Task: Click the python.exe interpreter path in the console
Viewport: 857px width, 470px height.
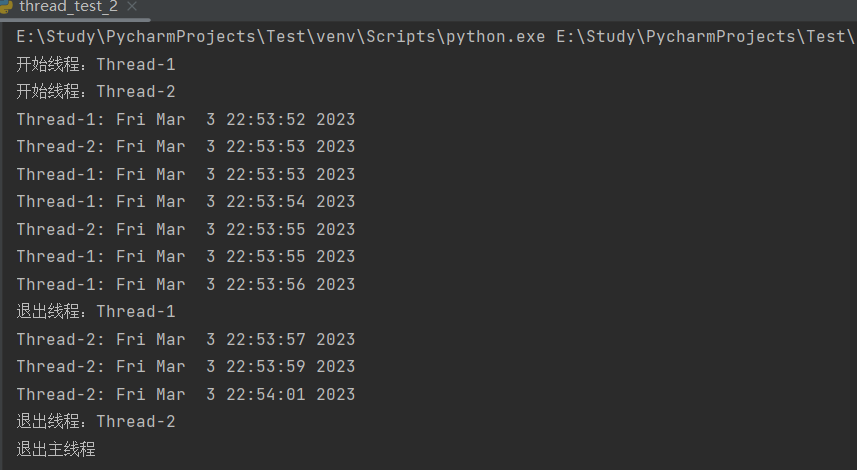Action: tap(281, 37)
